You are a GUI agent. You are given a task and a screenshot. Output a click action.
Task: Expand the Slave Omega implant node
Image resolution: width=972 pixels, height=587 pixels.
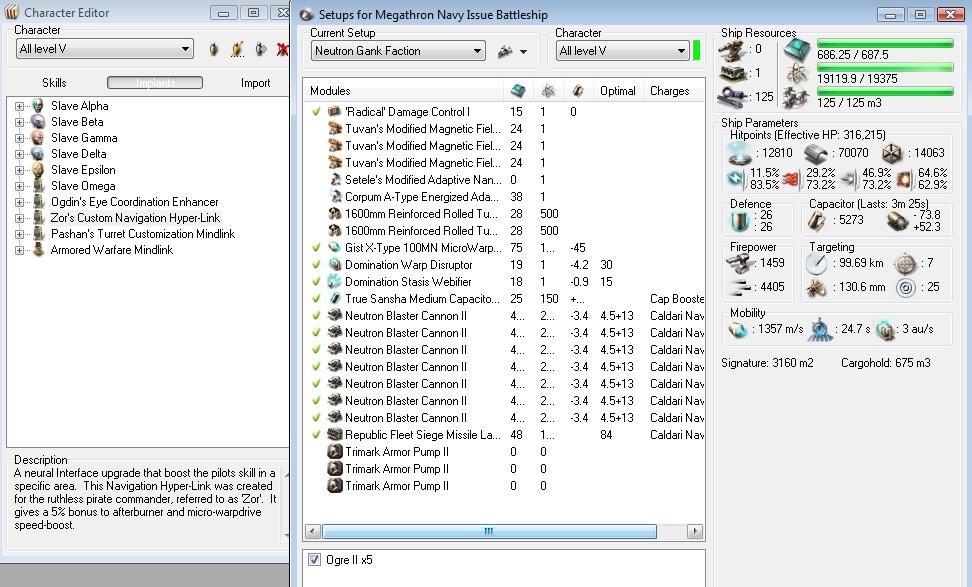tap(19, 186)
